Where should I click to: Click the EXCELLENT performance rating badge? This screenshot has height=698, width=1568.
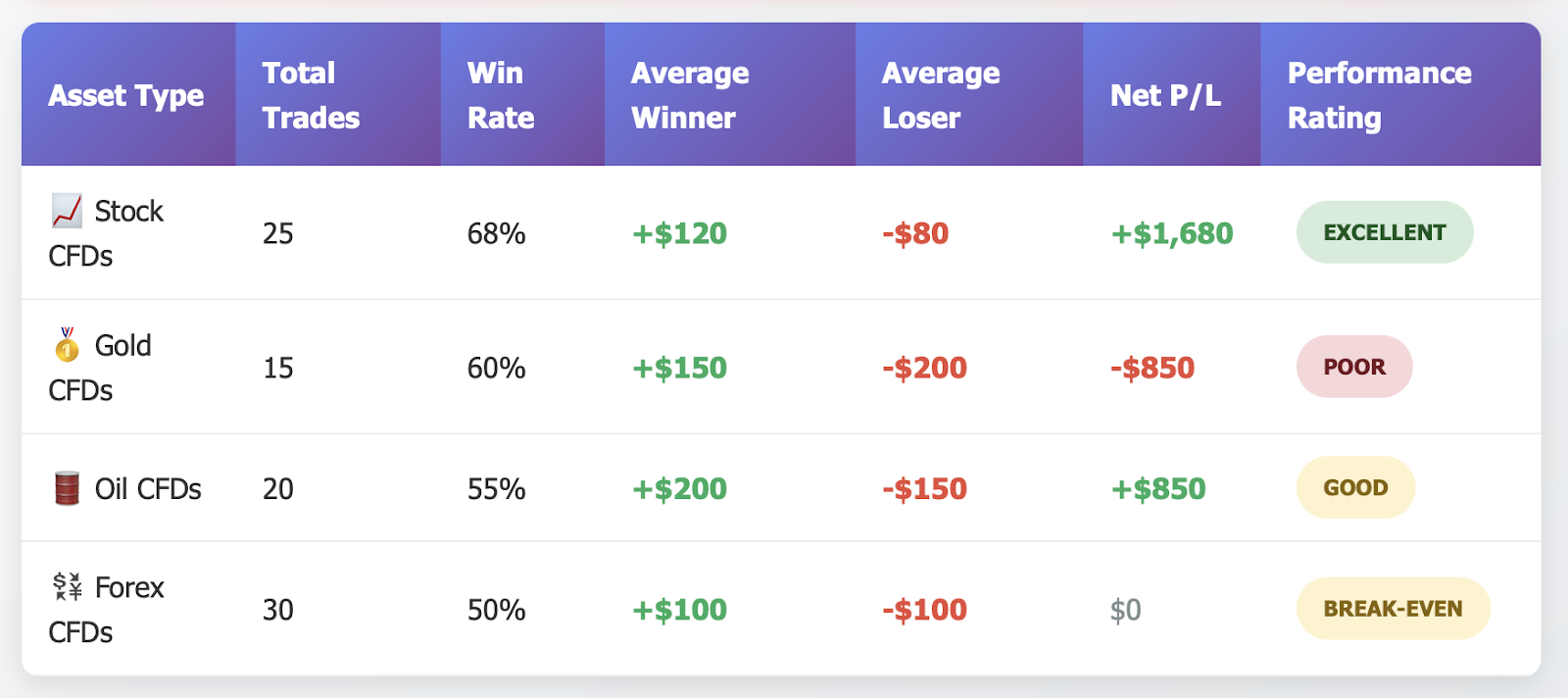(x=1384, y=232)
